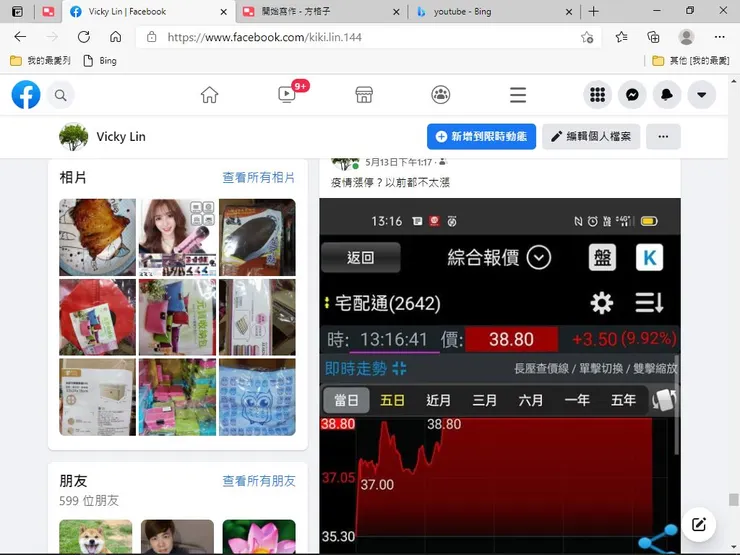Open a new browser tab
The width and height of the screenshot is (740, 555).
(594, 12)
